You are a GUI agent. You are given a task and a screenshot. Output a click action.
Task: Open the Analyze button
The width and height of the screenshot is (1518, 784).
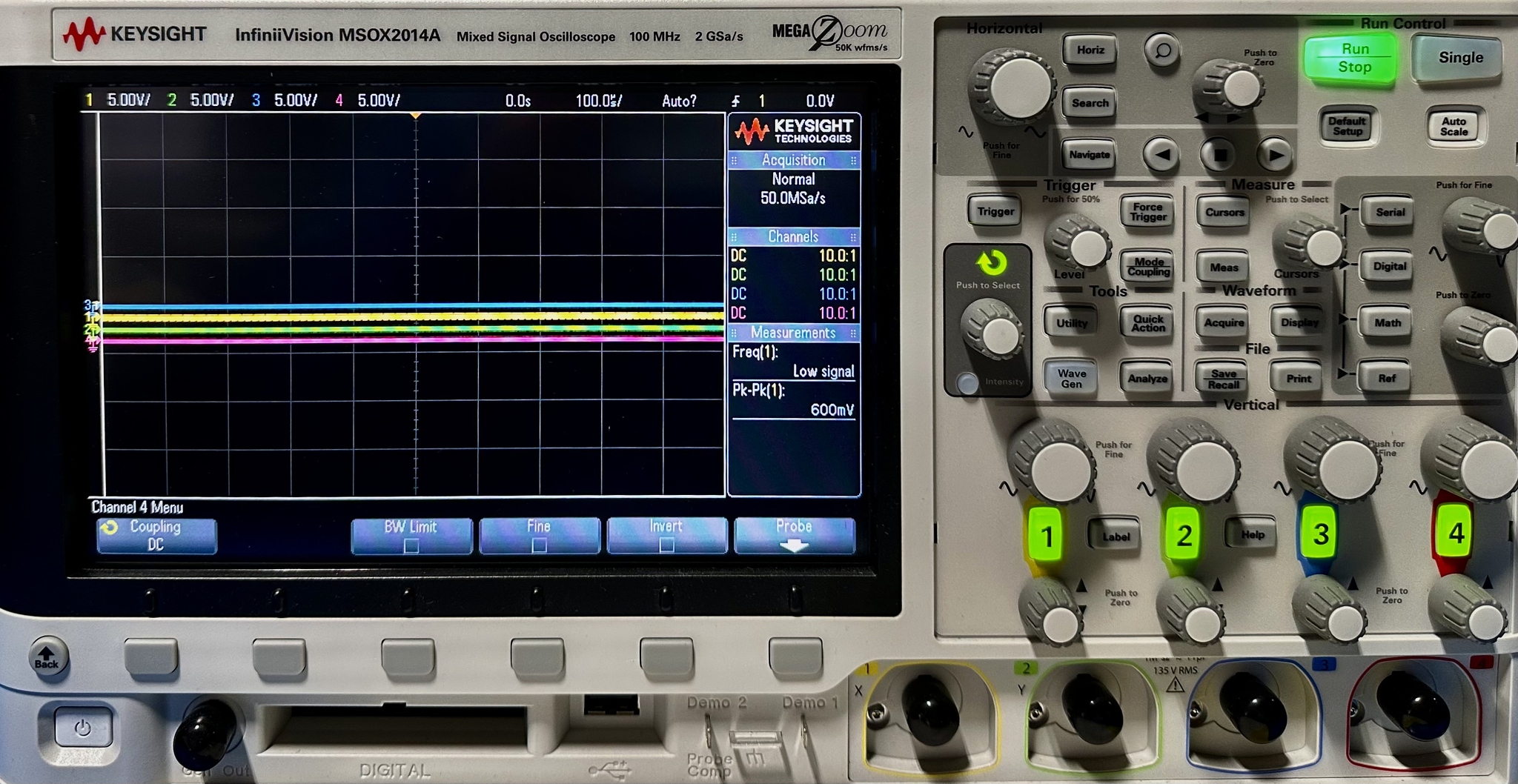pyautogui.click(x=1147, y=379)
